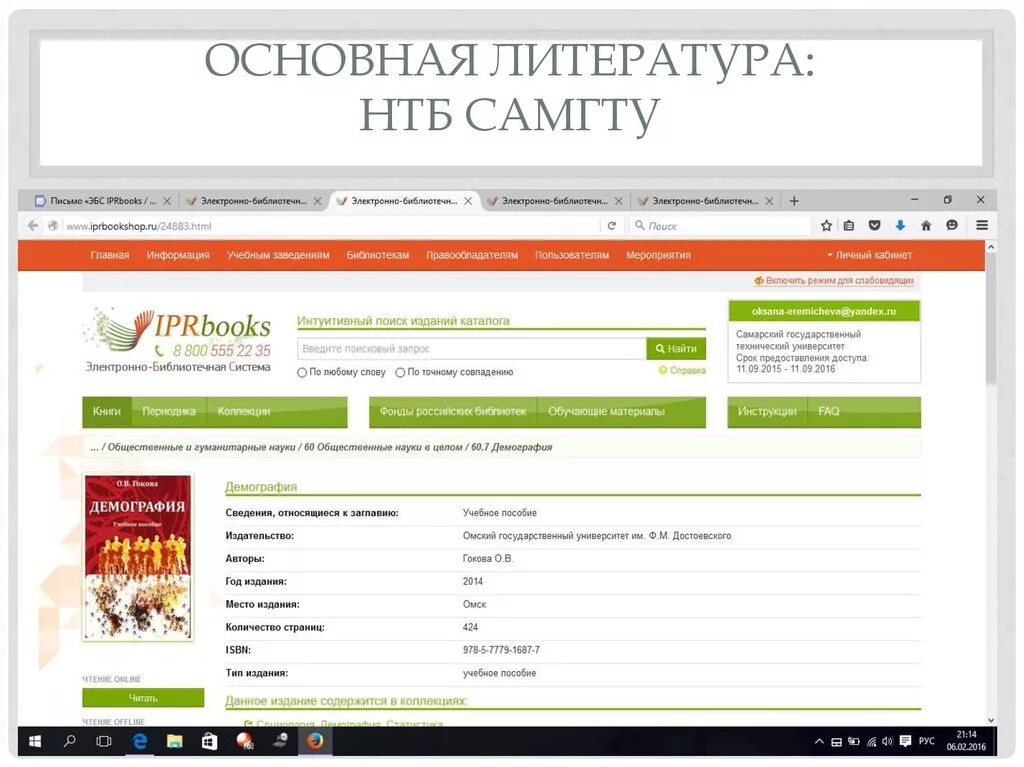1024x767 pixels.
Task: Open the network icon in system tray
Action: [x=871, y=742]
